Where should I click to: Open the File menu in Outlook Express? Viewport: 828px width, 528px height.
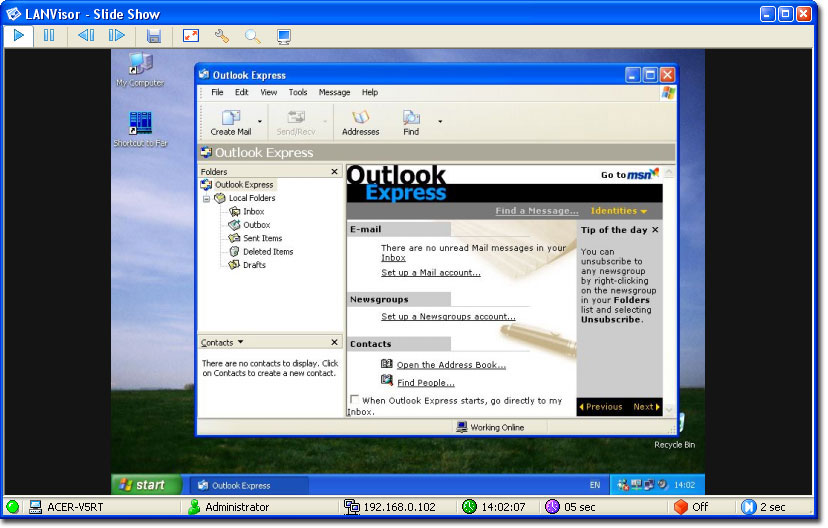coord(217,92)
